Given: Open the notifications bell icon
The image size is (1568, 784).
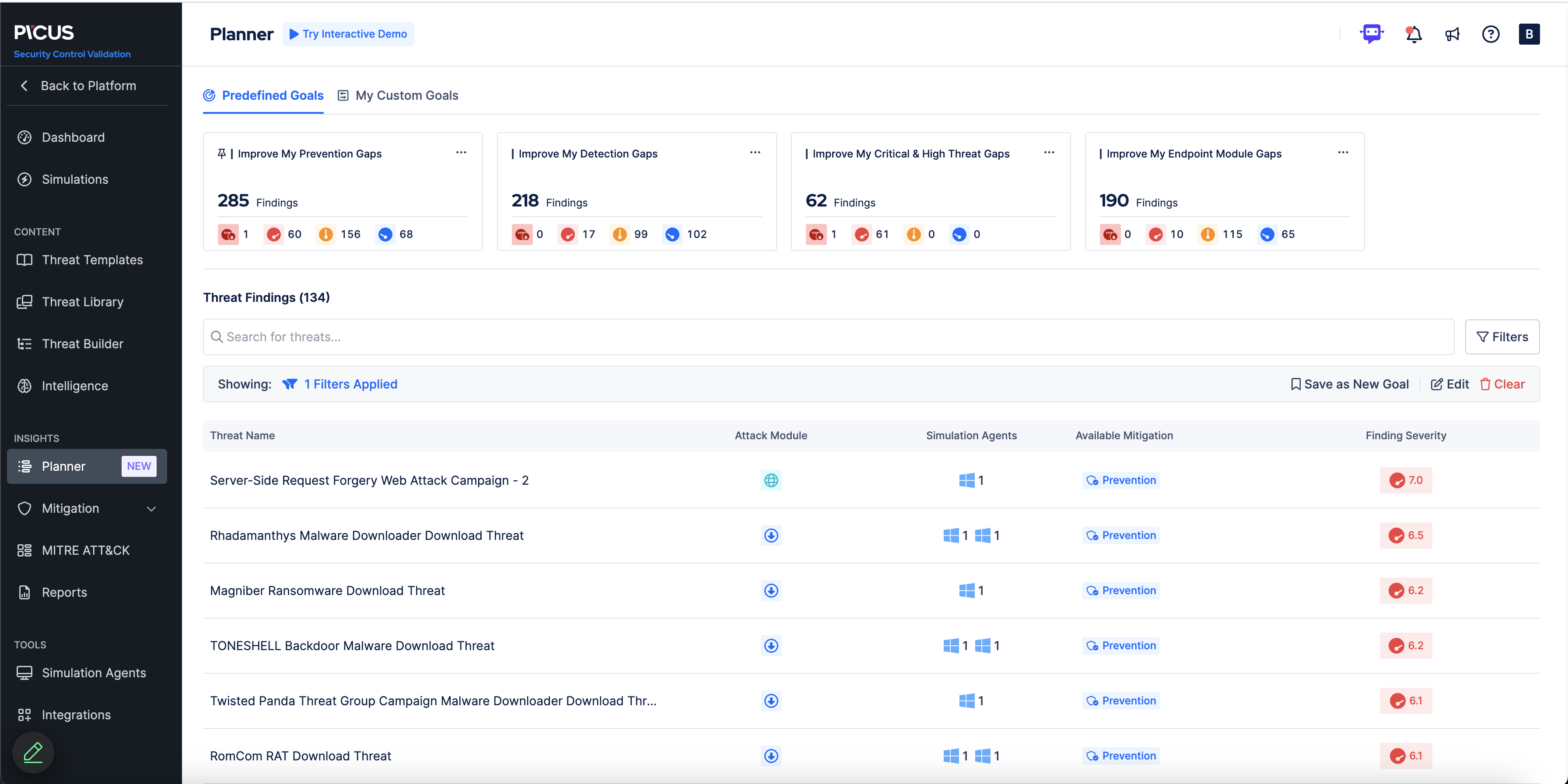Looking at the screenshot, I should click(1414, 35).
